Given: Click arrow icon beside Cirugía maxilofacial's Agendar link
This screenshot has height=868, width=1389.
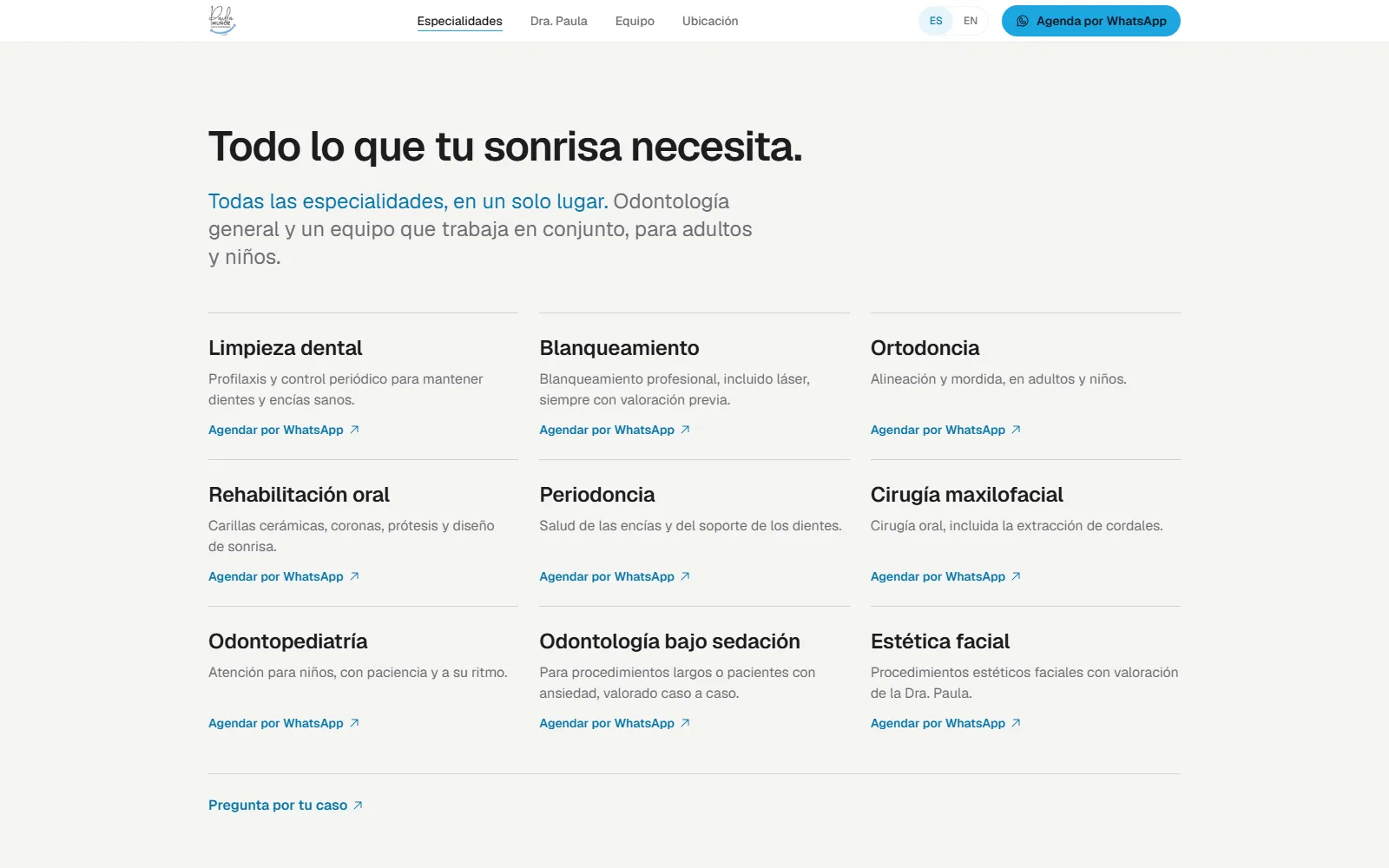Looking at the screenshot, I should 1016,576.
